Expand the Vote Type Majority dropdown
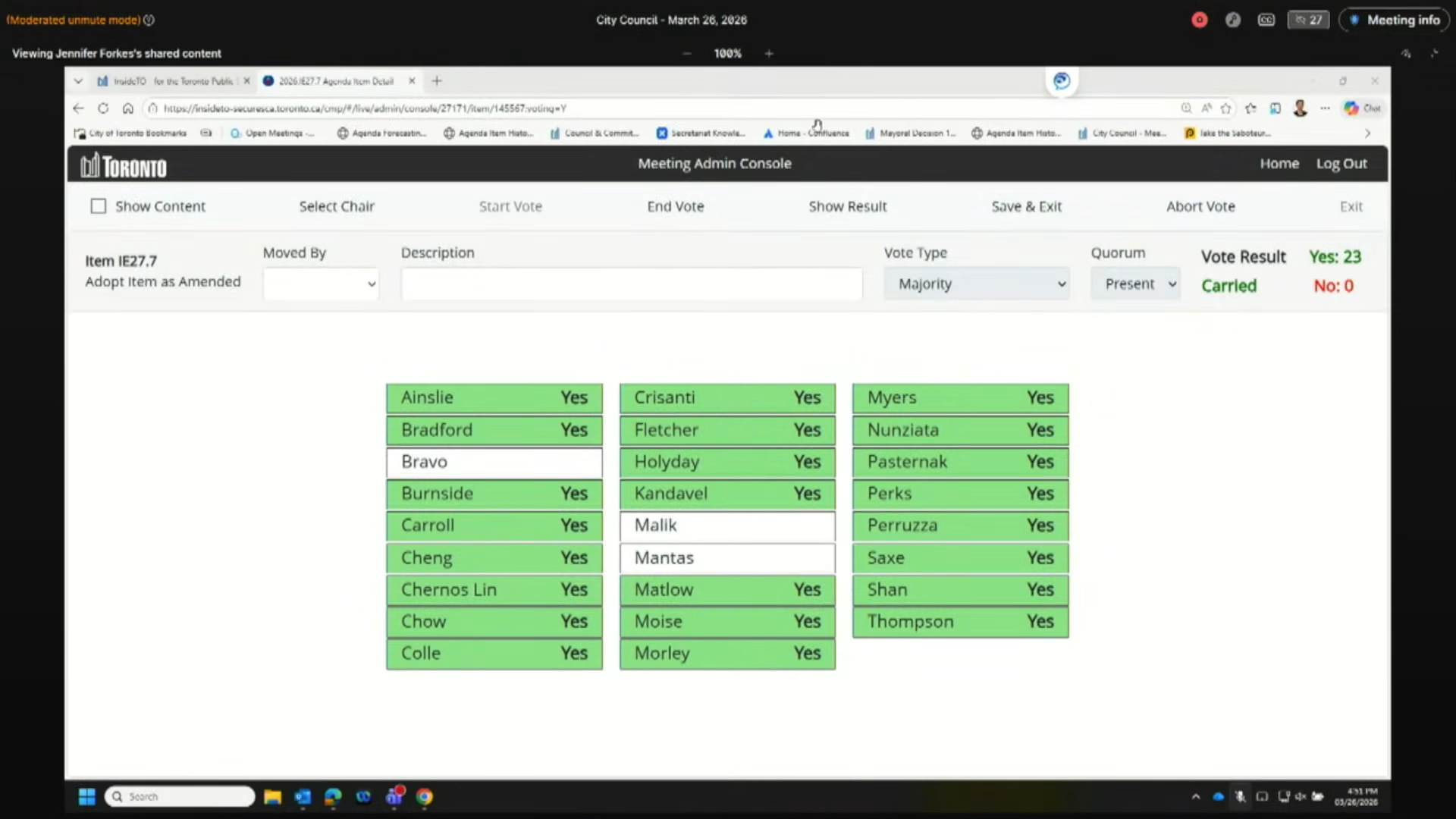Image resolution: width=1456 pixels, height=819 pixels. (977, 284)
